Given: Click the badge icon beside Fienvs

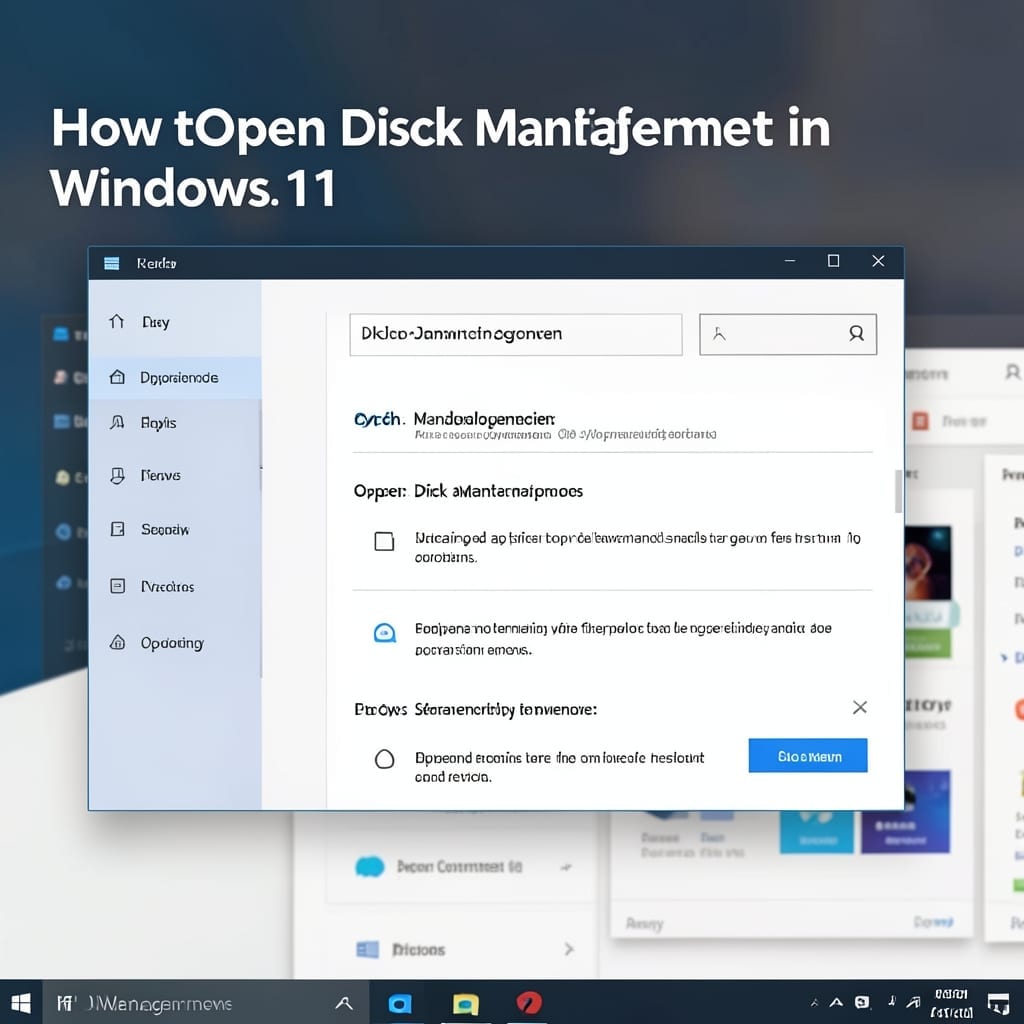Looking at the screenshot, I should tap(118, 475).
